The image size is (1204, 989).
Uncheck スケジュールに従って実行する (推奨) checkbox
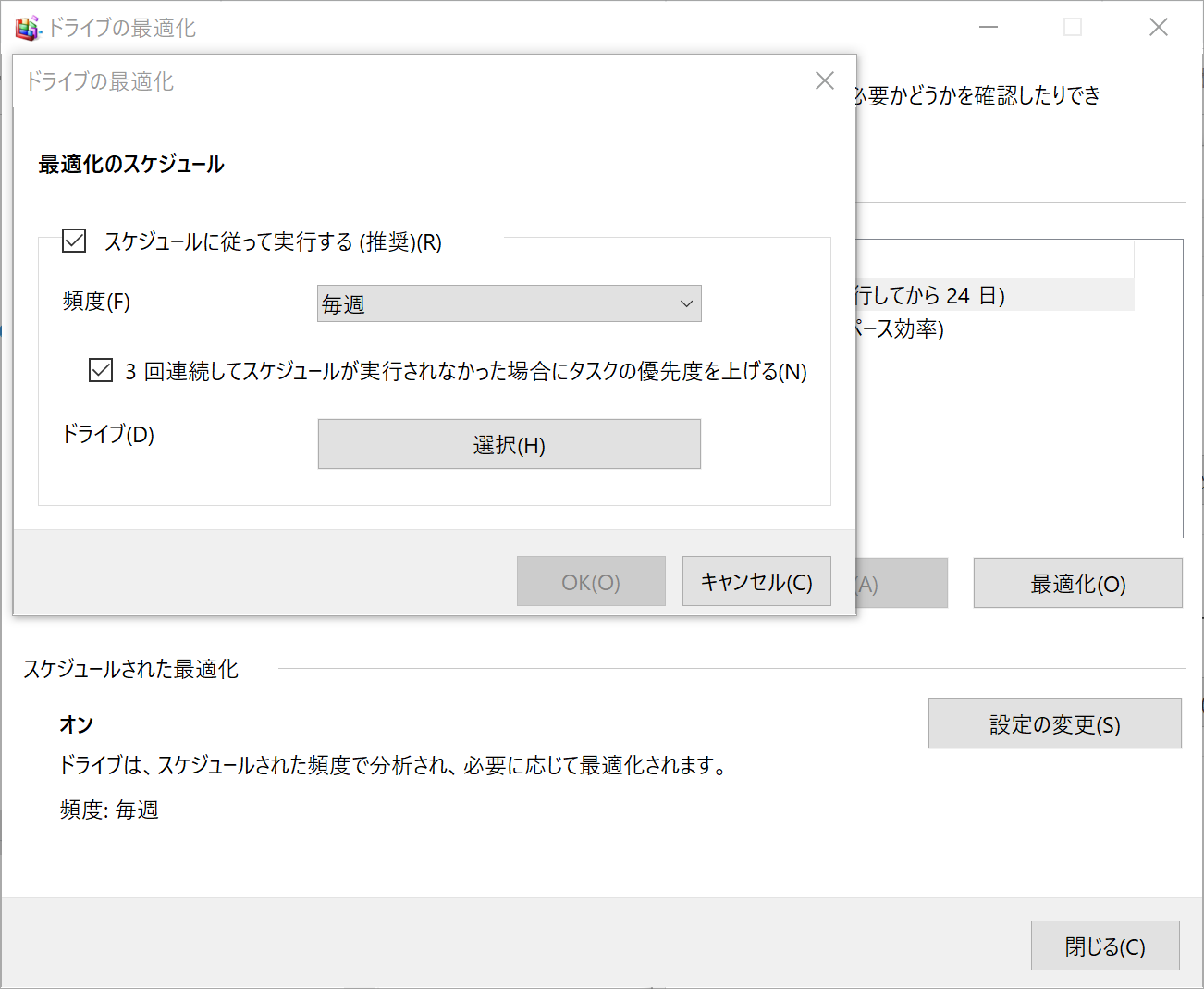pyautogui.click(x=74, y=241)
